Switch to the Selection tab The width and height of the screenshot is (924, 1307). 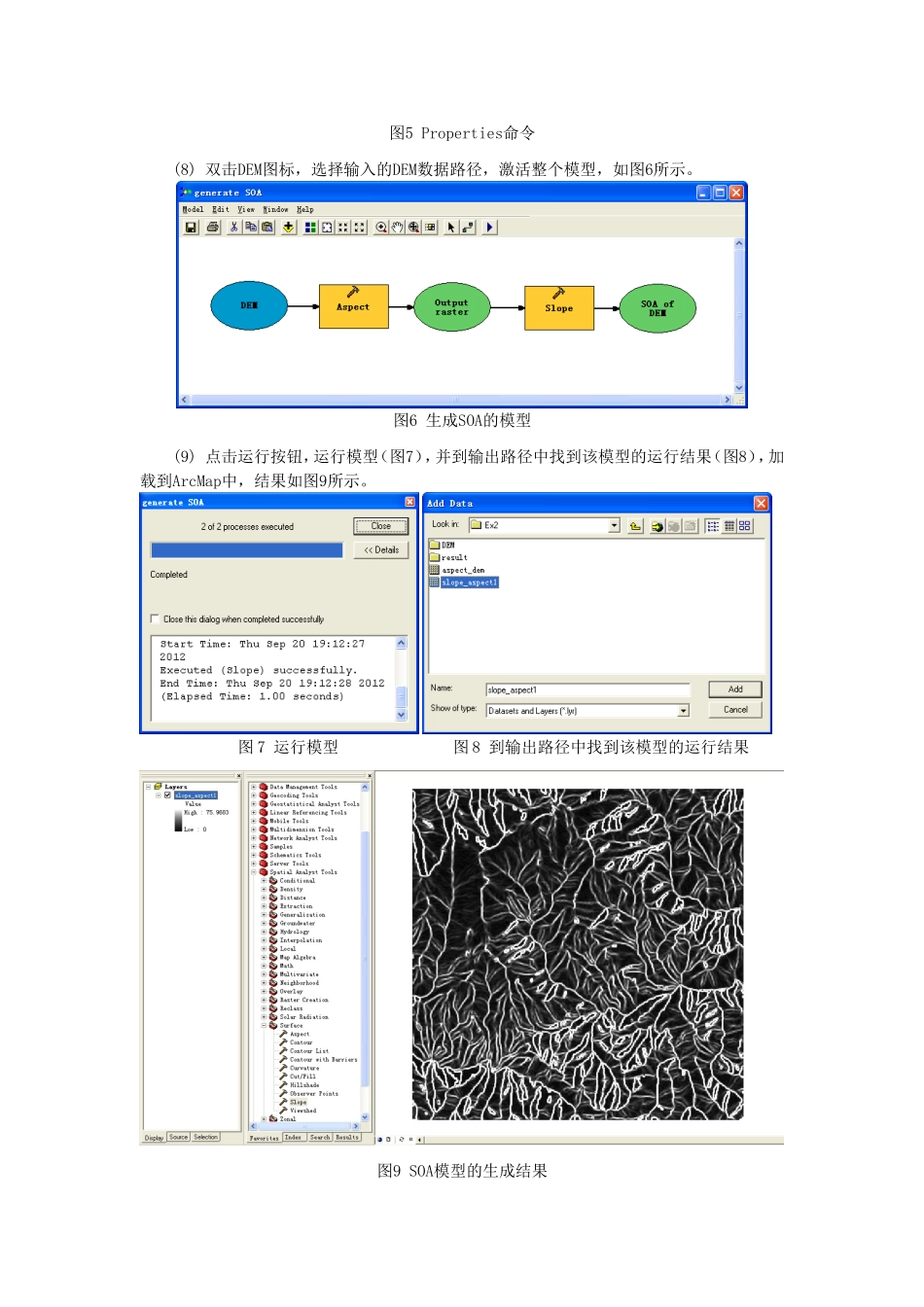pyautogui.click(x=206, y=1137)
